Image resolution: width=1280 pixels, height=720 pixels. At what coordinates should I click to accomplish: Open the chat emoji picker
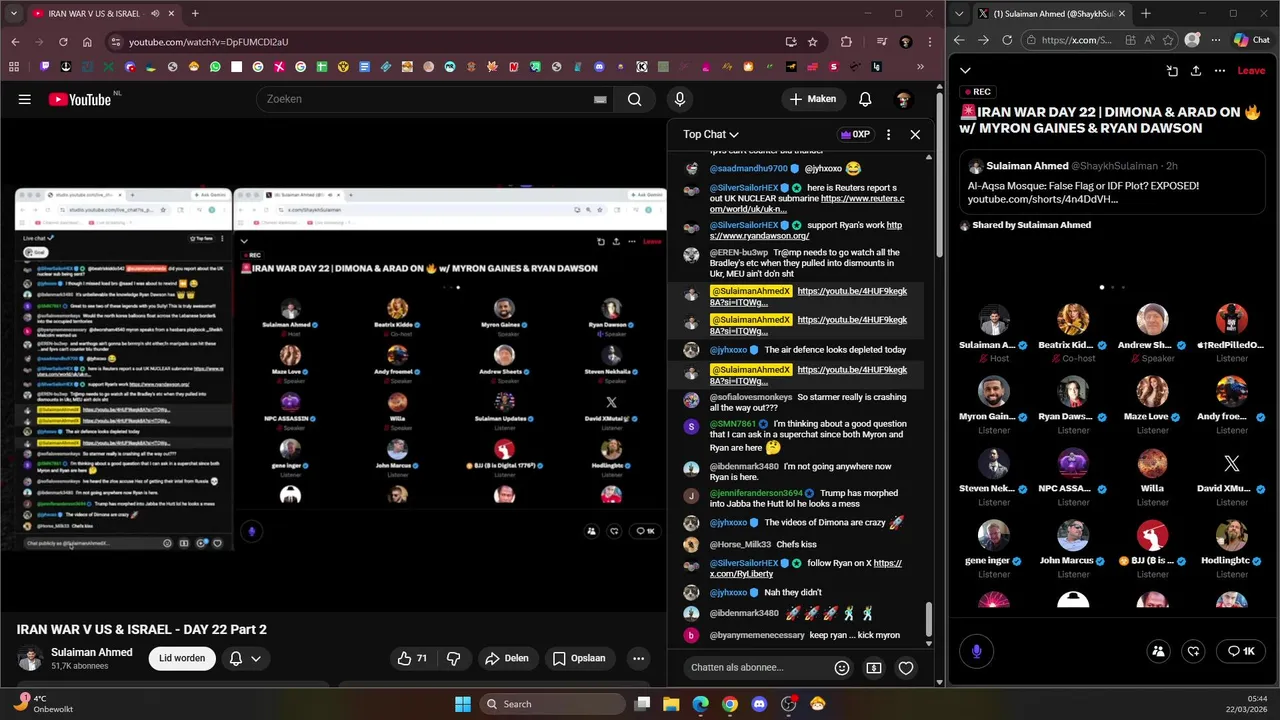point(842,667)
